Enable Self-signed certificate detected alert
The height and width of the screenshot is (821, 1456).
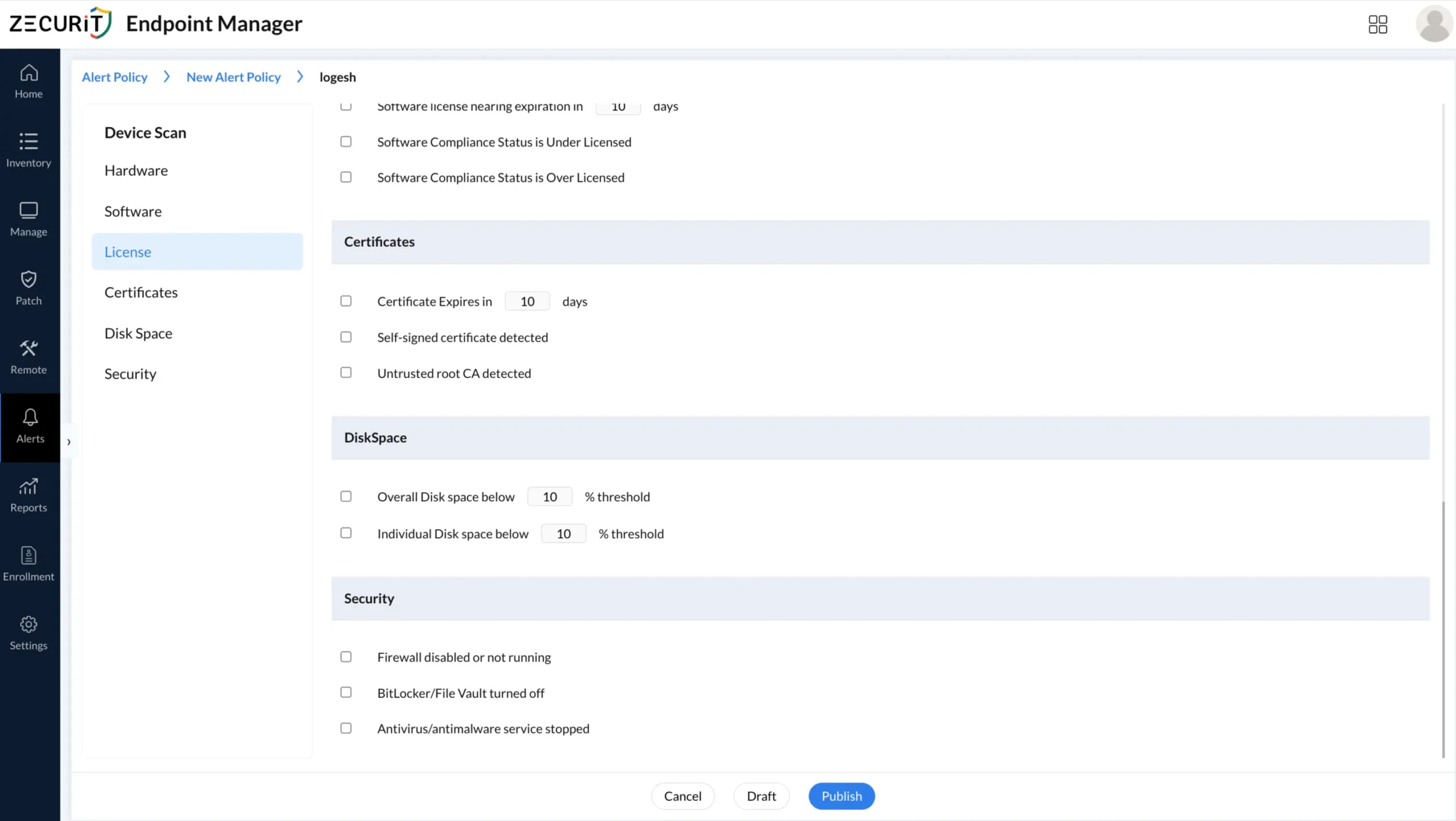346,337
